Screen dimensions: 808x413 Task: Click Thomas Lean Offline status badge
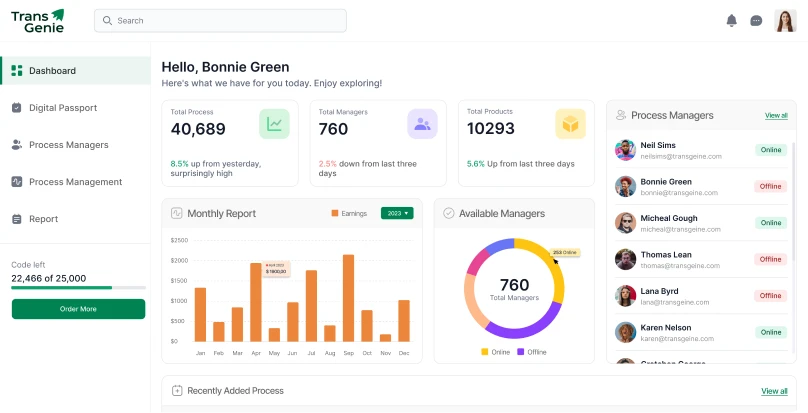pos(770,259)
